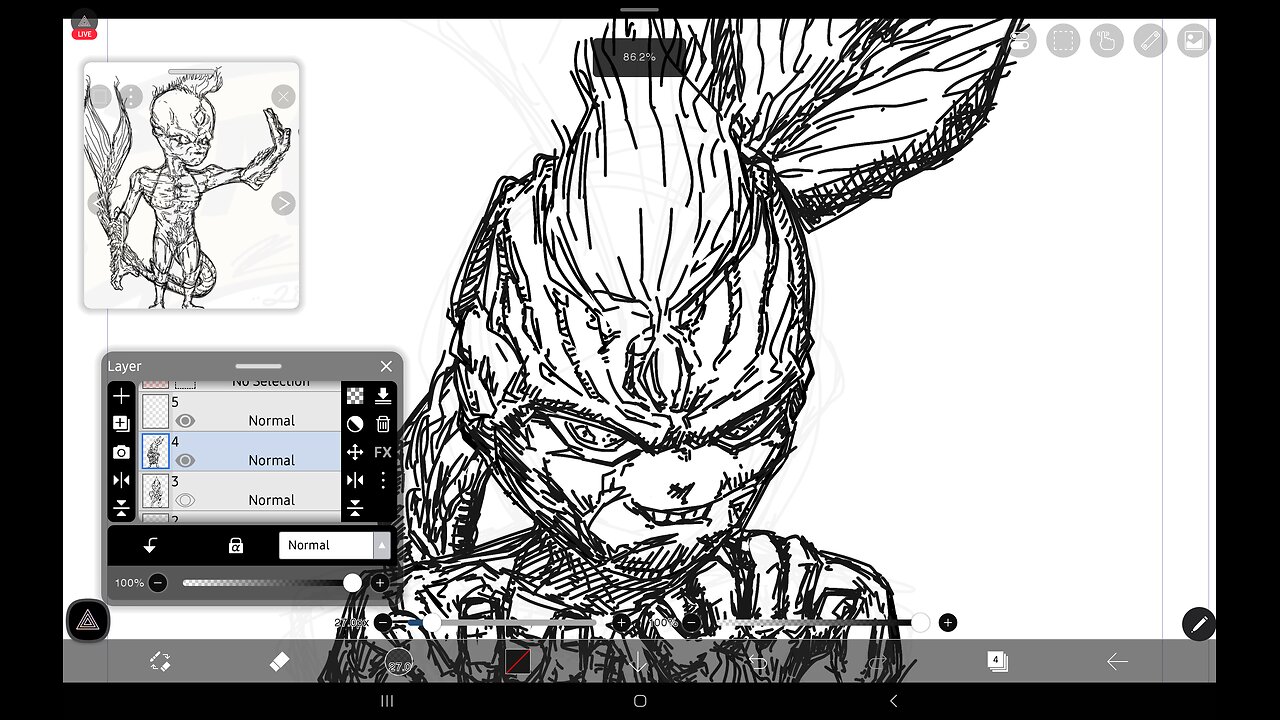Redo the last undone stroke
The image size is (1280, 720).
[877, 662]
